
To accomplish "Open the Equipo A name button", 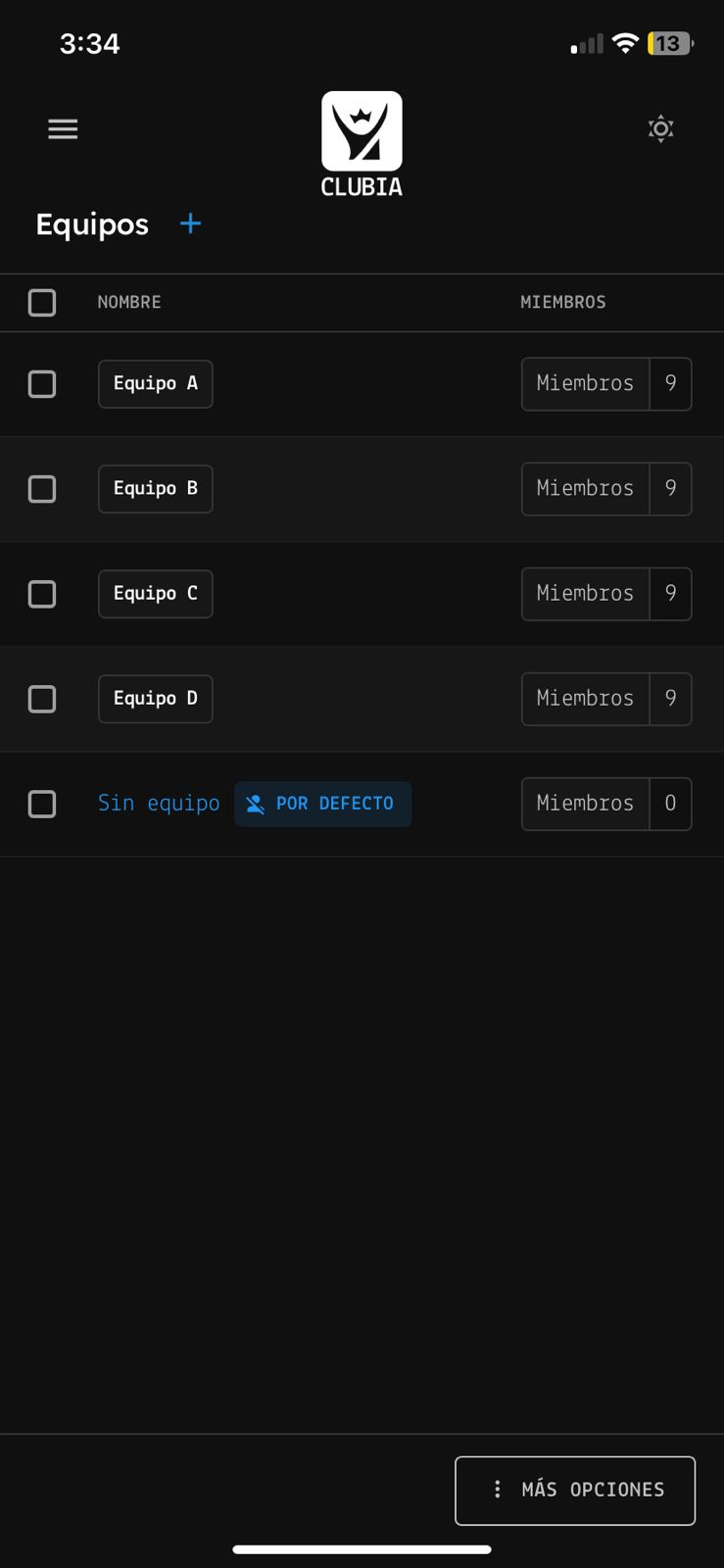I will click(x=156, y=383).
